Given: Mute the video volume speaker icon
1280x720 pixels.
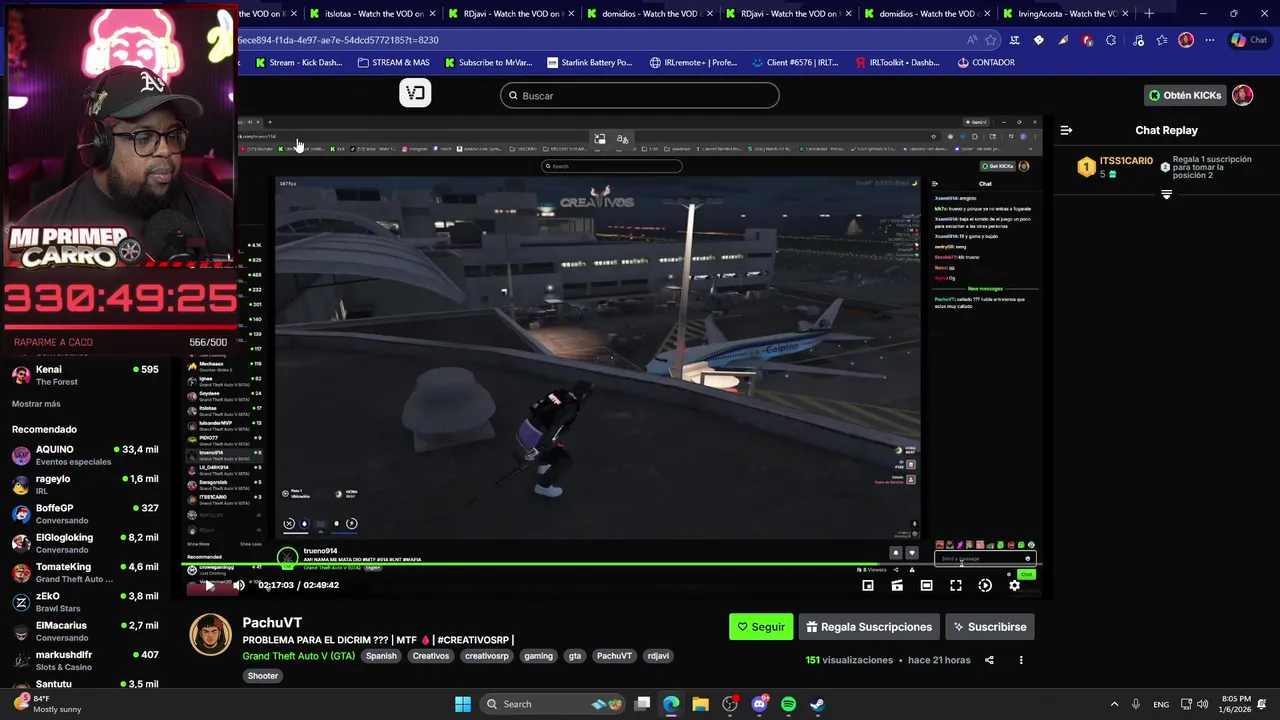Looking at the screenshot, I should click(x=238, y=586).
